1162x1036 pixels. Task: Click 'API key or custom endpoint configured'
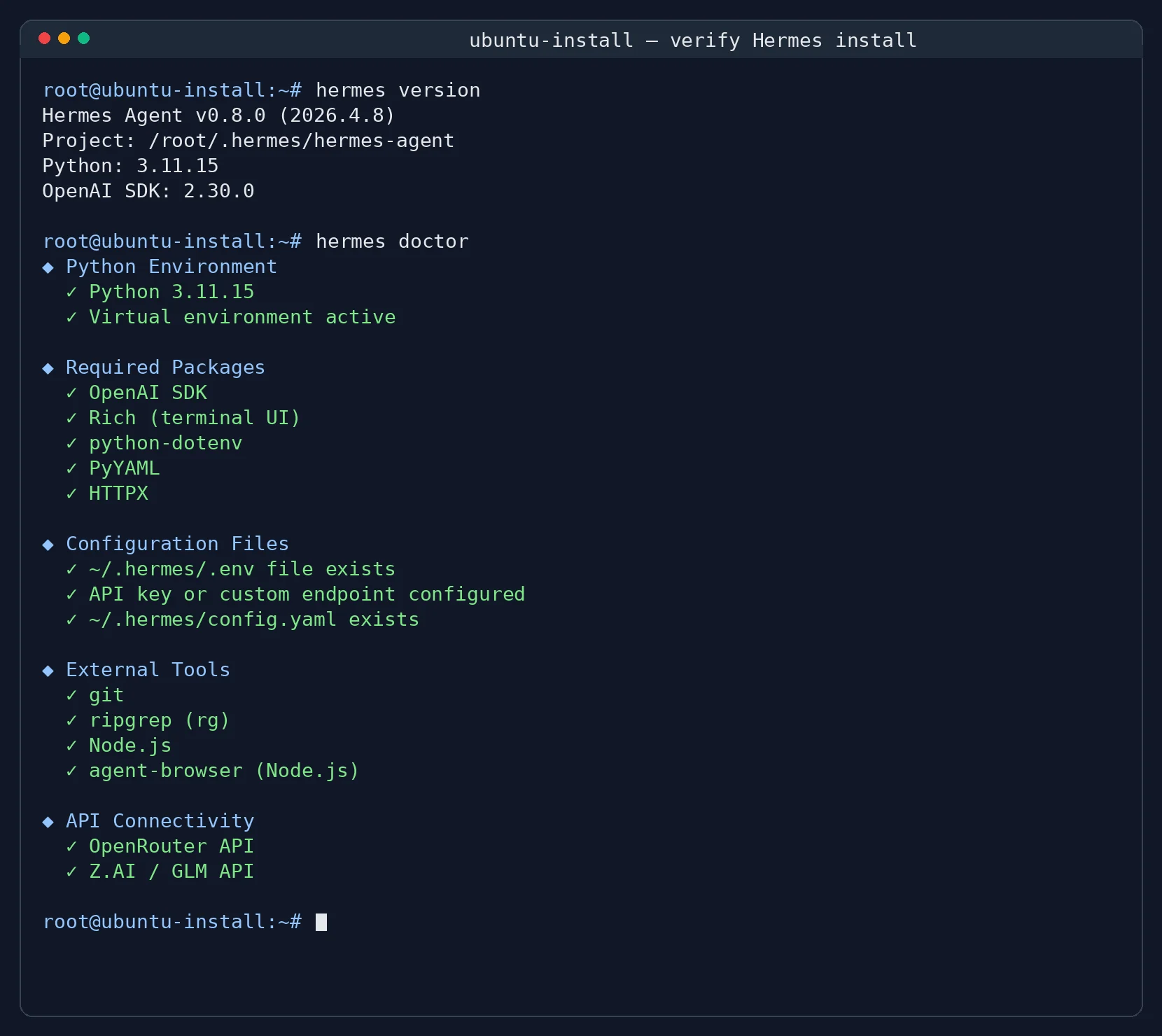(x=307, y=594)
